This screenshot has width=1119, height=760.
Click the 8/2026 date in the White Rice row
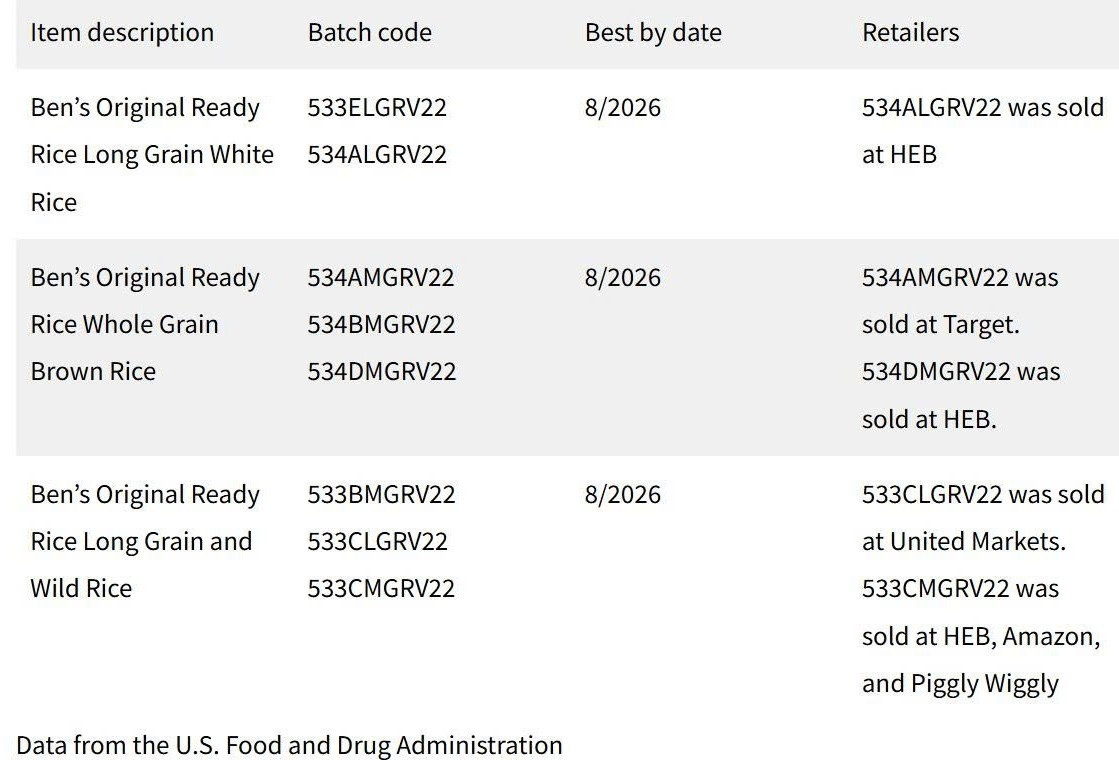[622, 107]
